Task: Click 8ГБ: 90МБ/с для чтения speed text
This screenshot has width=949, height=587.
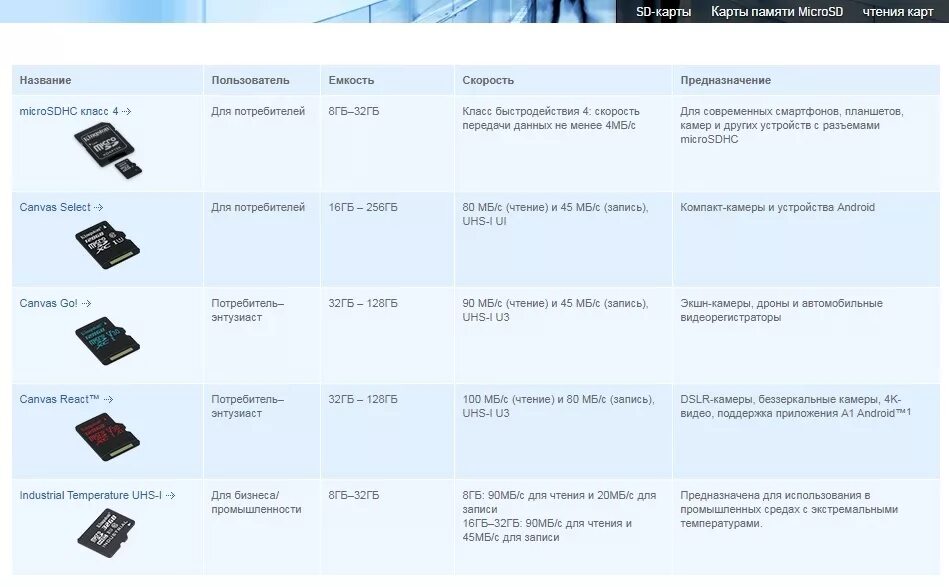Action: [559, 516]
